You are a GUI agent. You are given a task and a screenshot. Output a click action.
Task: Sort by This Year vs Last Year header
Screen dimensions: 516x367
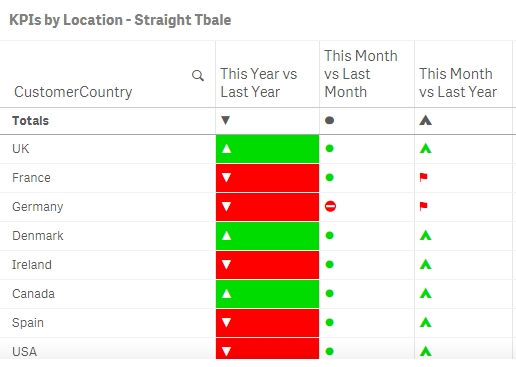[x=259, y=83]
